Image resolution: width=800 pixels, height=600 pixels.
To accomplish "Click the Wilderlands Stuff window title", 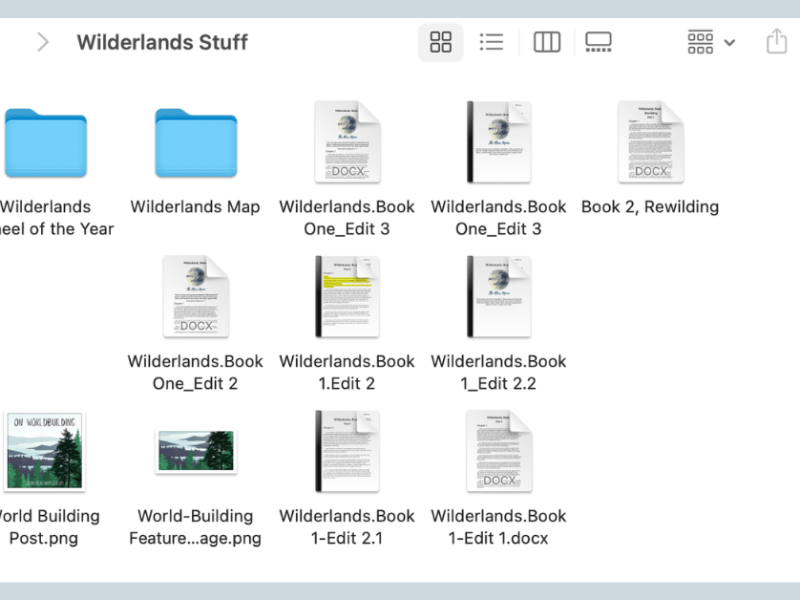I will [x=162, y=42].
